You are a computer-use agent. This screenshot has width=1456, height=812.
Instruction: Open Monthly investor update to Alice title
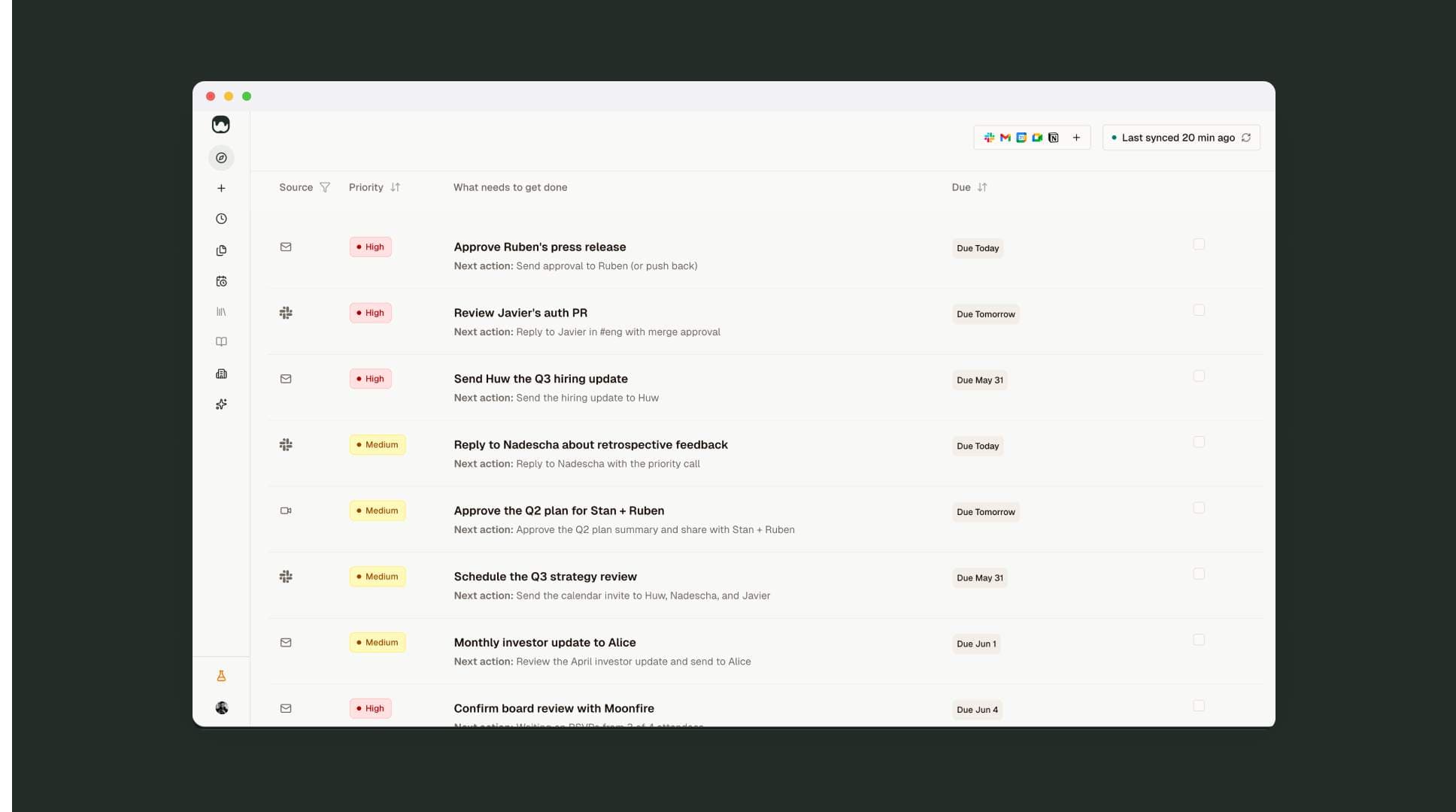pos(544,642)
